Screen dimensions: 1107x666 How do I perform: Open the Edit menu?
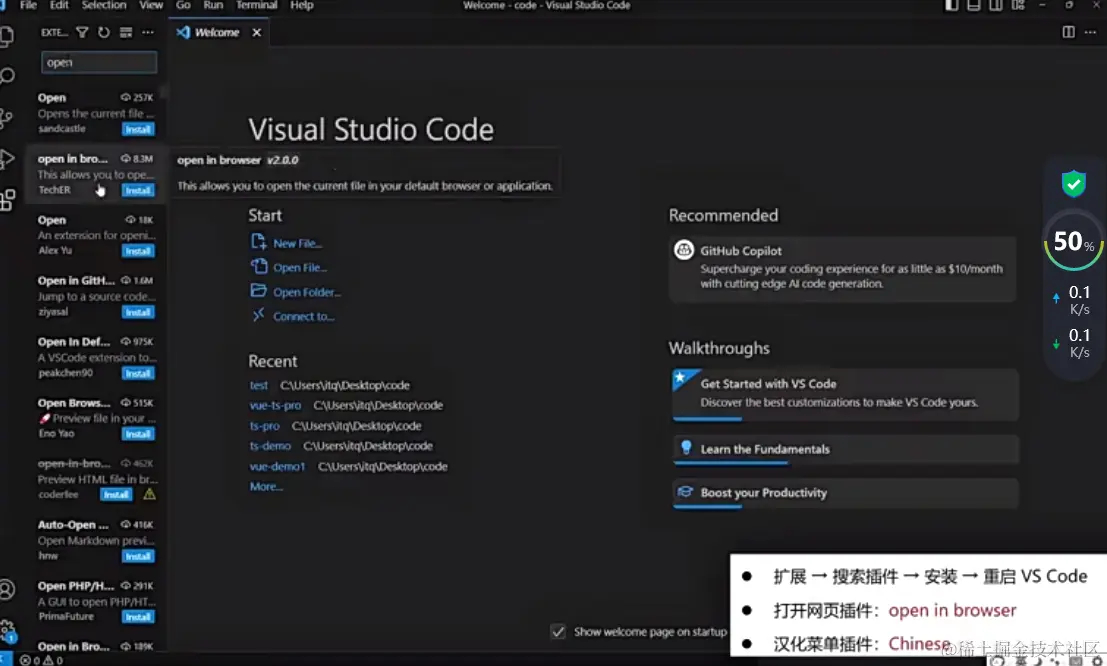point(59,5)
